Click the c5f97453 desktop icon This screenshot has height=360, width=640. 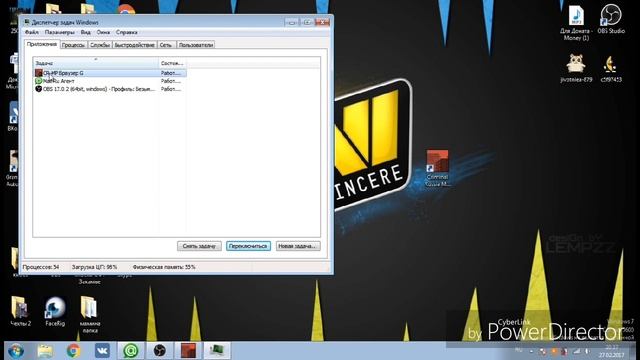(611, 68)
